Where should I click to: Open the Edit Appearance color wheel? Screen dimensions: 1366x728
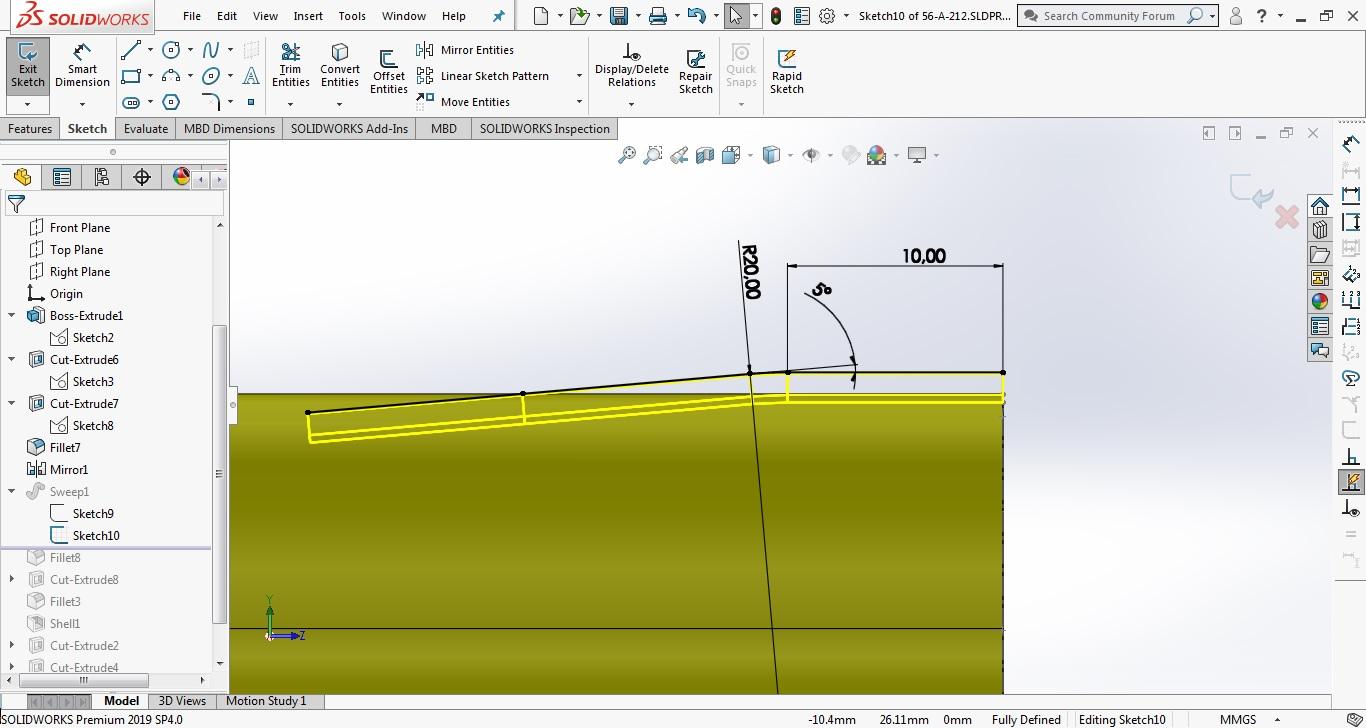pyautogui.click(x=877, y=155)
